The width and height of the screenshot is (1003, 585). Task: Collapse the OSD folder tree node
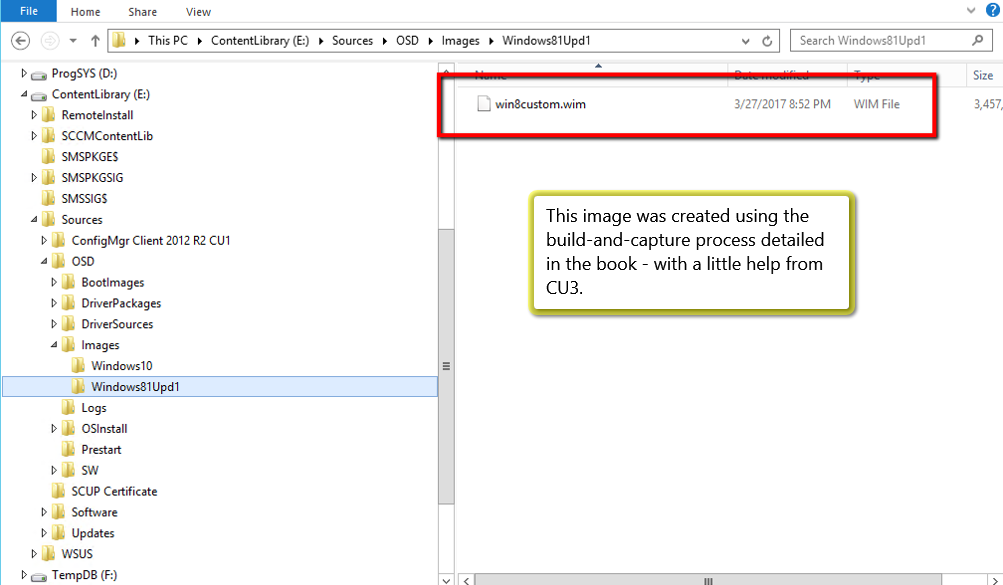(x=45, y=262)
